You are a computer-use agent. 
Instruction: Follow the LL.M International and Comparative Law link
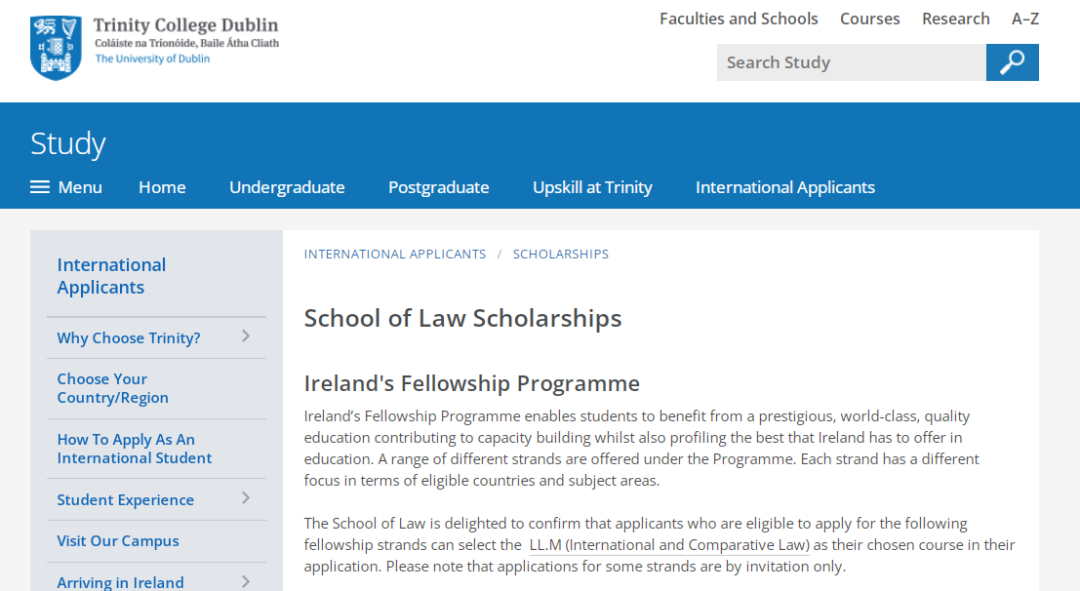pyautogui.click(x=669, y=545)
